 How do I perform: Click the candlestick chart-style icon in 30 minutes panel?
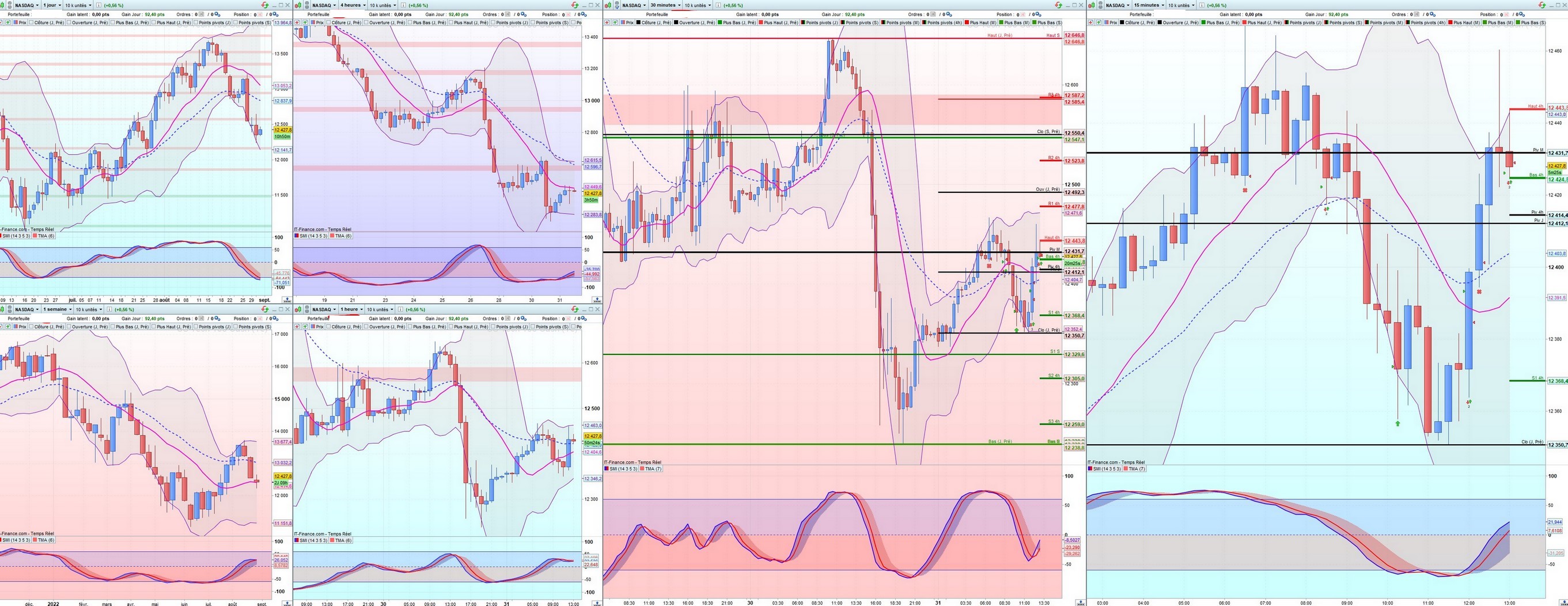click(x=608, y=6)
